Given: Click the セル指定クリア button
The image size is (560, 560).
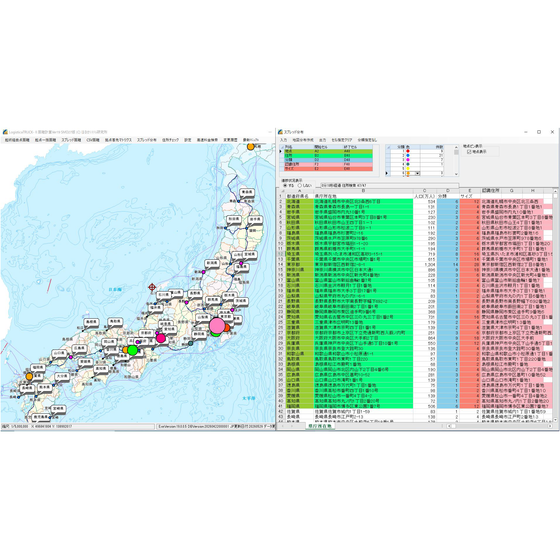Looking at the screenshot, I should [341, 140].
